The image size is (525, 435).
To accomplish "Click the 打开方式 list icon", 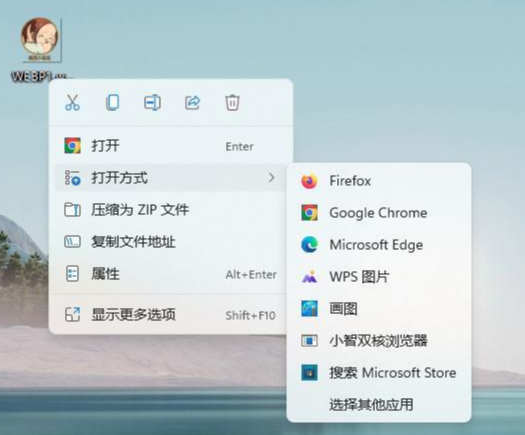I will (x=73, y=177).
